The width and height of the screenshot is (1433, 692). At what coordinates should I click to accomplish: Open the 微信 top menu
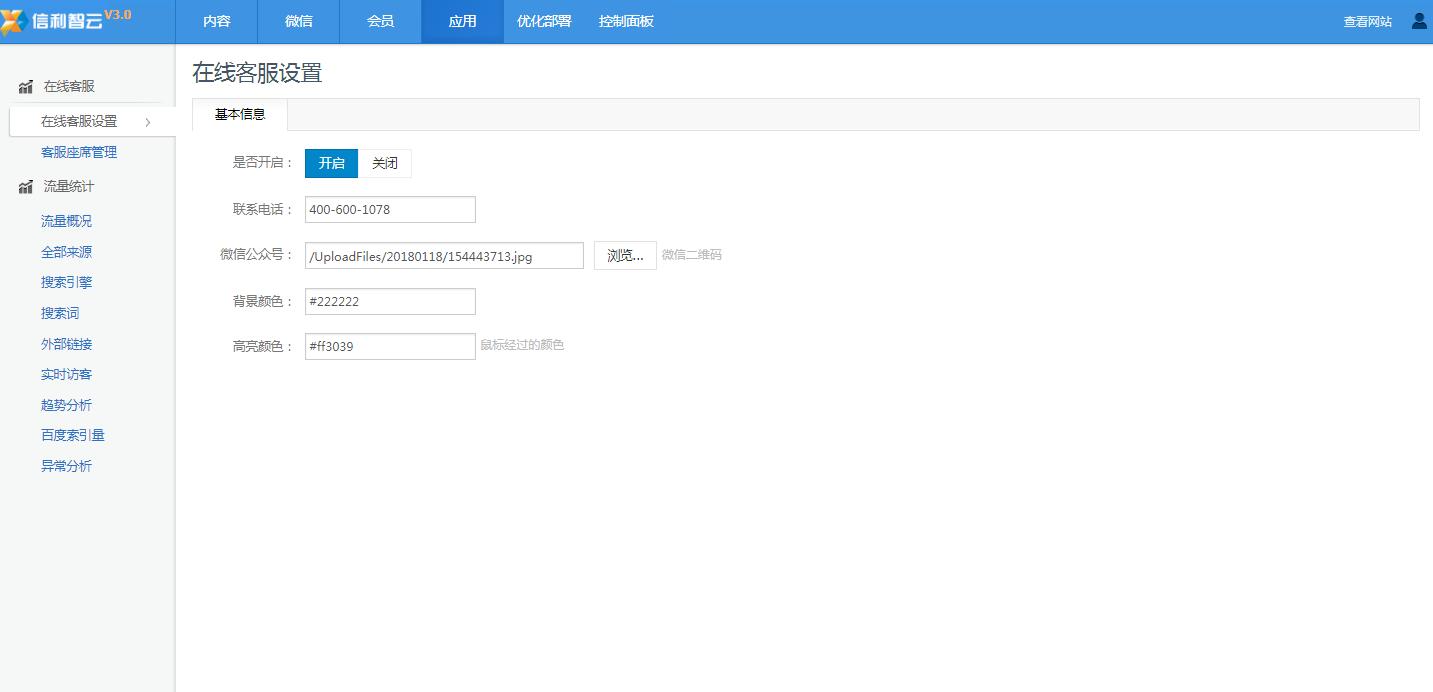click(298, 21)
